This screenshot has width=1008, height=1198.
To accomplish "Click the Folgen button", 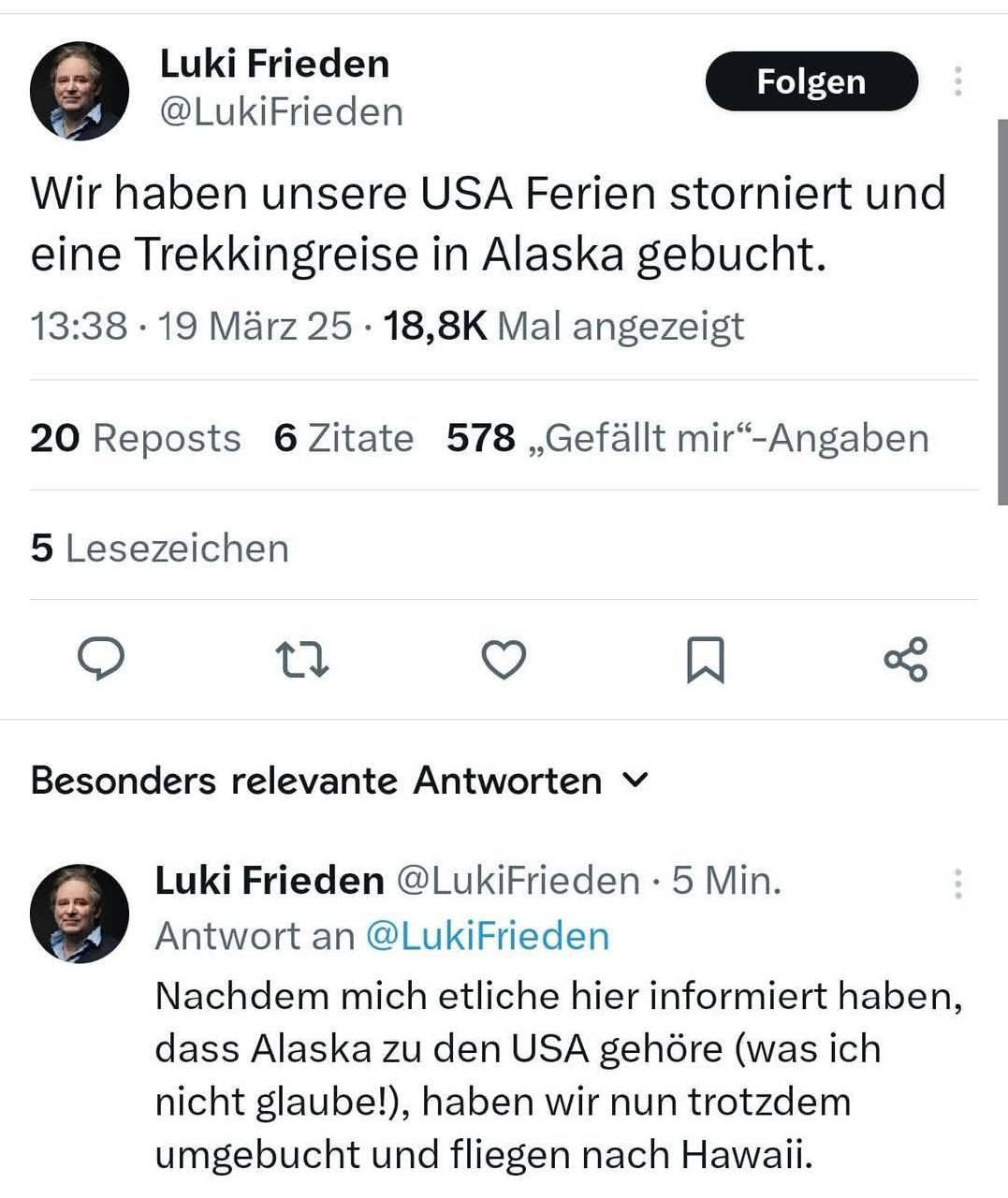I will pyautogui.click(x=811, y=81).
